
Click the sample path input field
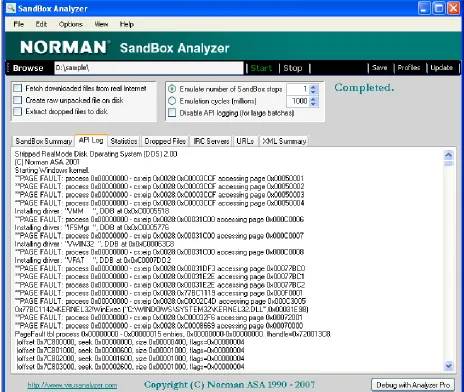pos(149,68)
